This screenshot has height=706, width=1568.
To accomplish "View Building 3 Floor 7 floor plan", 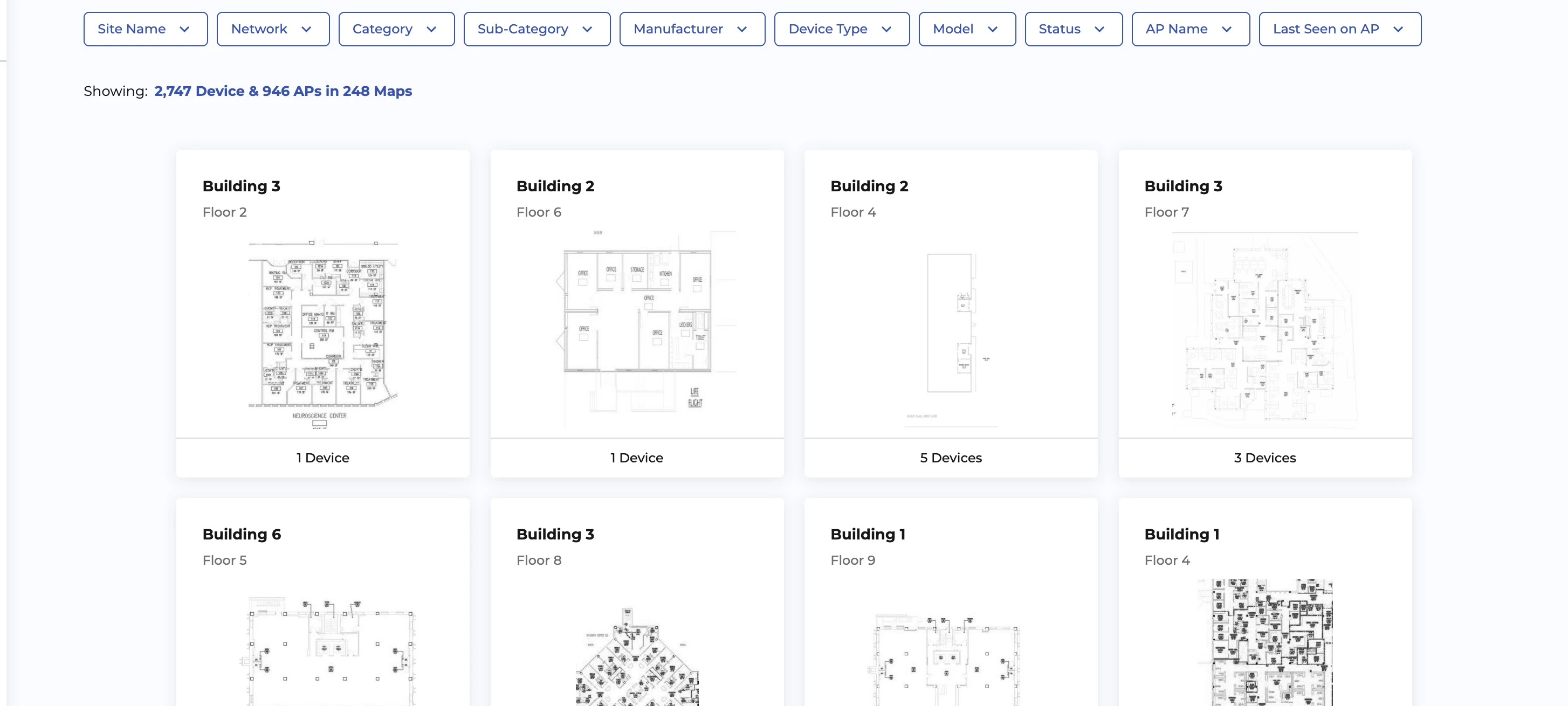I will (1265, 329).
